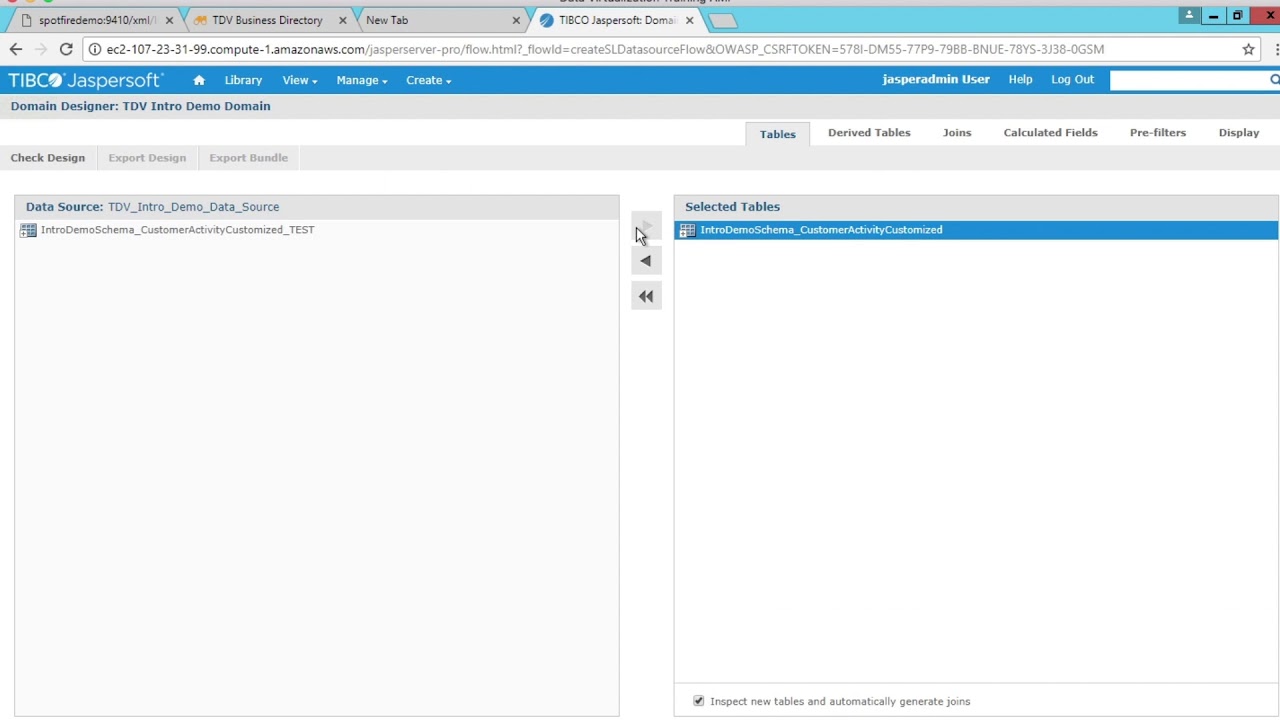Click the Log Out link

point(1072,80)
